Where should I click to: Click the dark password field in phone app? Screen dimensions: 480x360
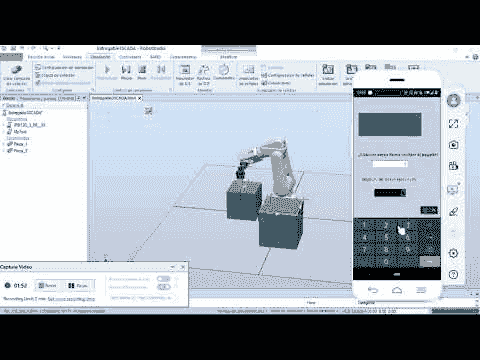(390, 193)
